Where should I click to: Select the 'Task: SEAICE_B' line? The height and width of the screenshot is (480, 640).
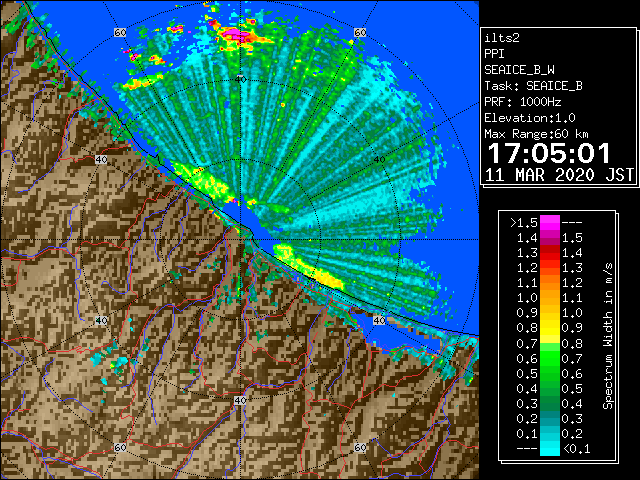pos(533,86)
